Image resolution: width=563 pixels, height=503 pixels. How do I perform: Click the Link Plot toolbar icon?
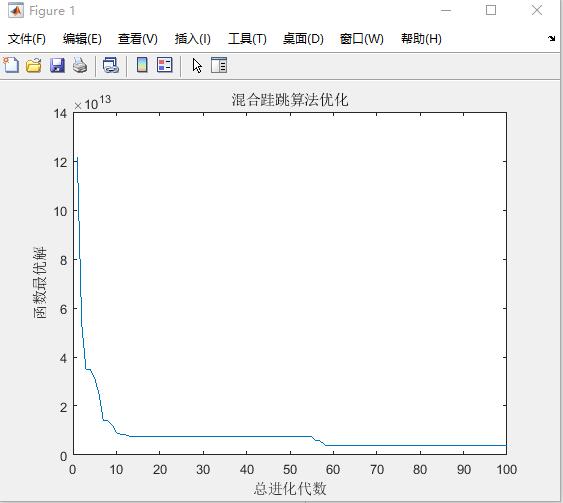coord(111,65)
